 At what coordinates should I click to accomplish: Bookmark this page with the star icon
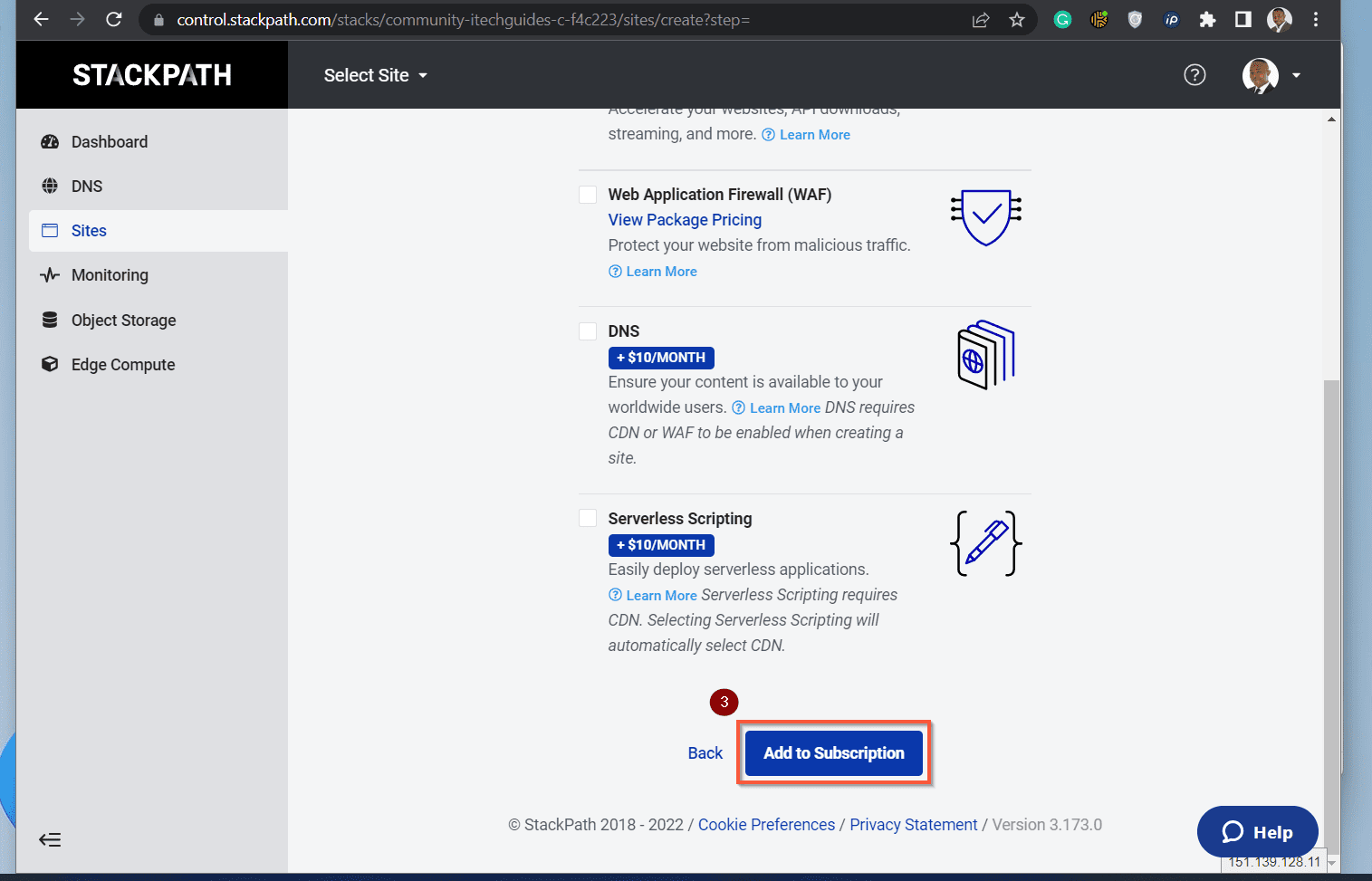[x=1017, y=20]
